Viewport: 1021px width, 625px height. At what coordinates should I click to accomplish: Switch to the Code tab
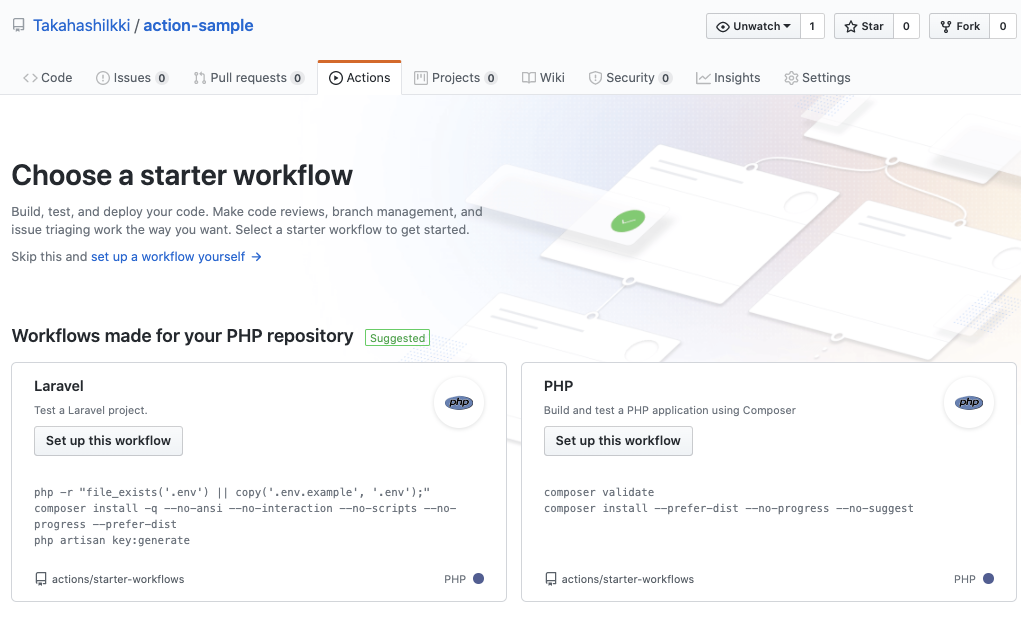48,77
